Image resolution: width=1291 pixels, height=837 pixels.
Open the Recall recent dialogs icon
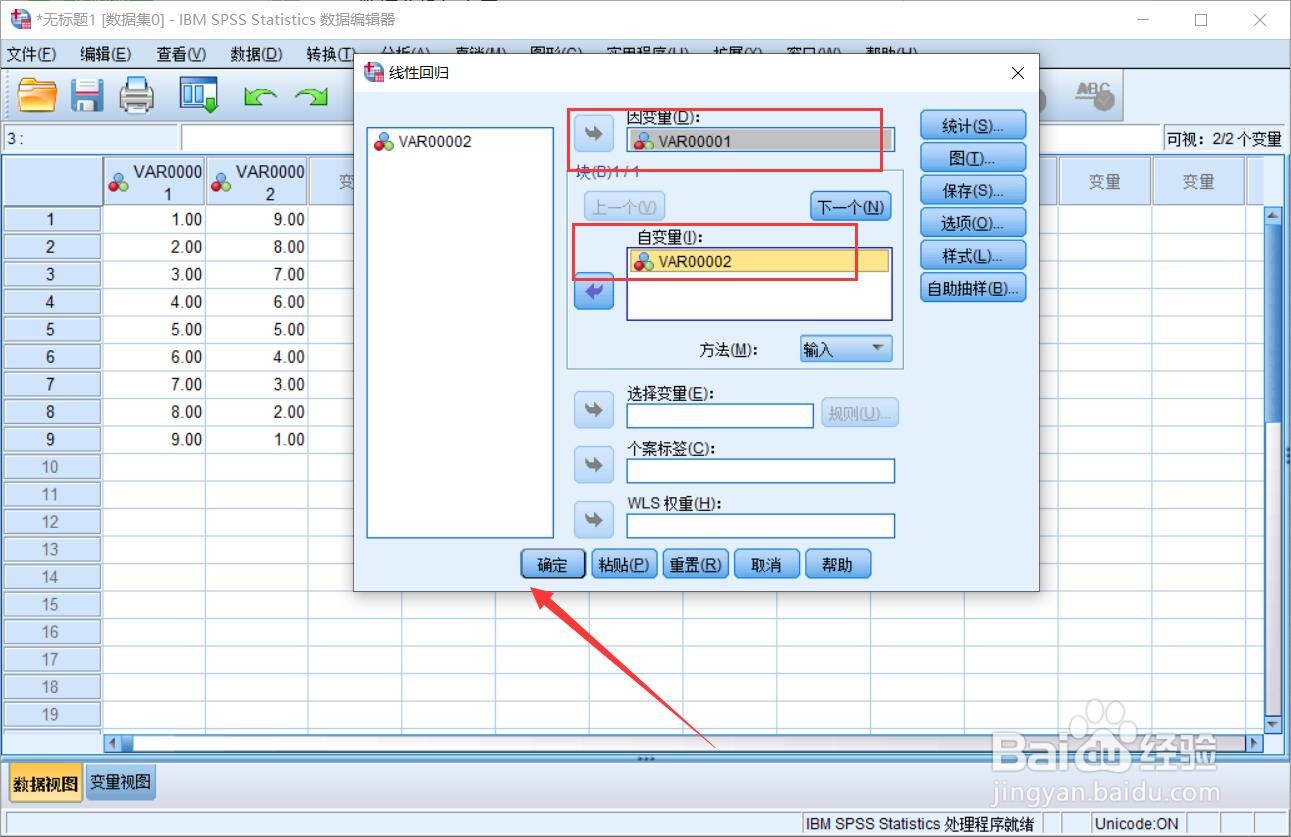coord(199,95)
